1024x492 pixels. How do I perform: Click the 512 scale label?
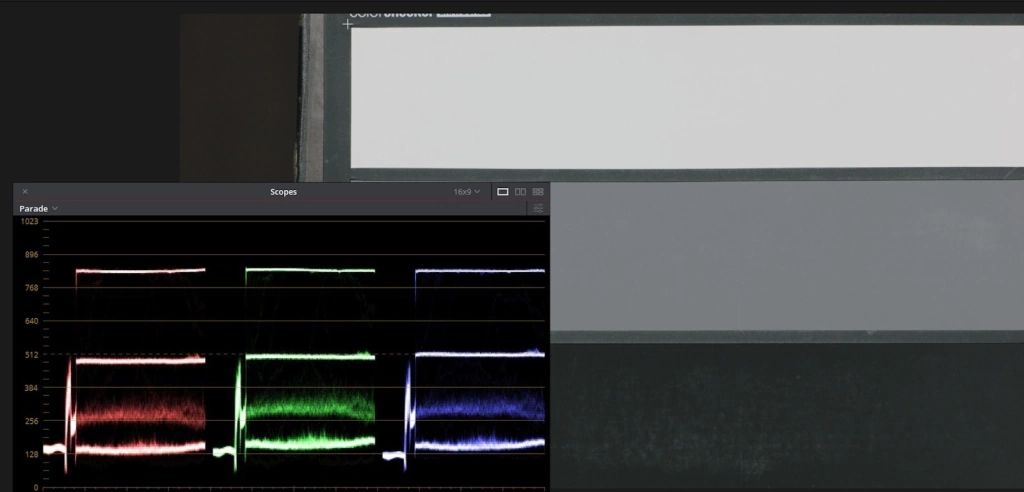click(29, 355)
